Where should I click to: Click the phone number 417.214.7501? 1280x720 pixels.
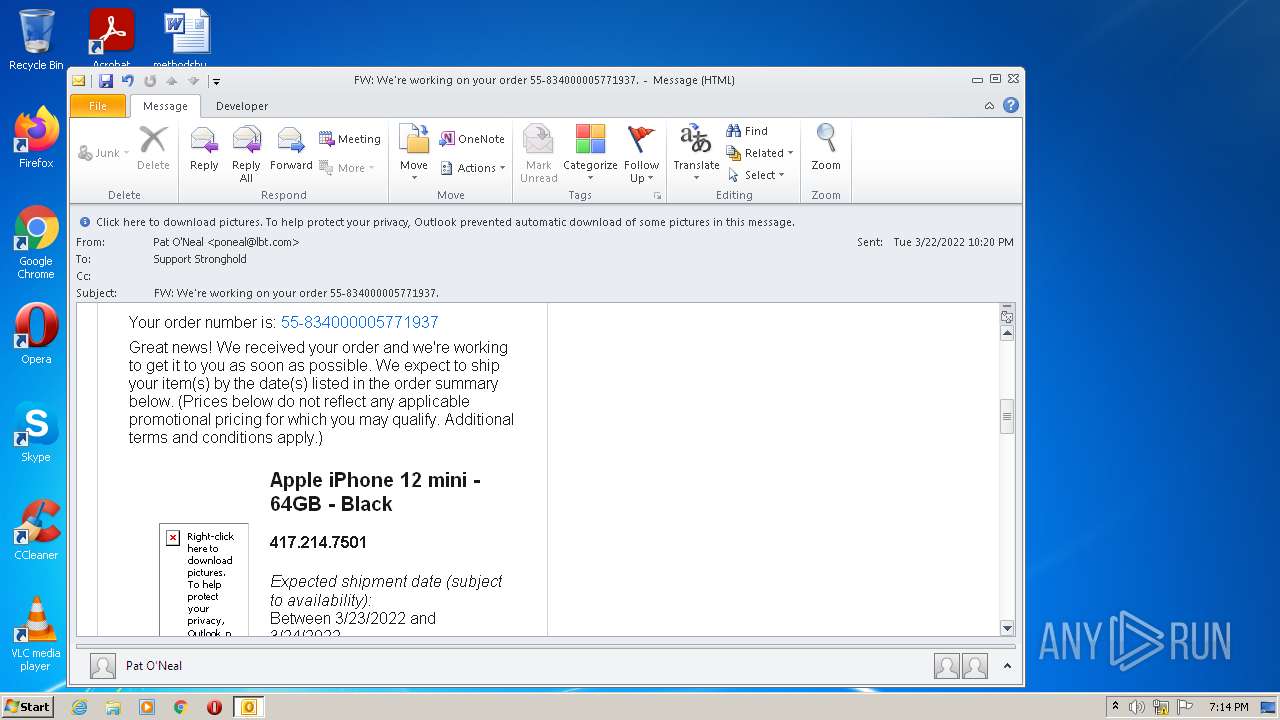(x=318, y=542)
